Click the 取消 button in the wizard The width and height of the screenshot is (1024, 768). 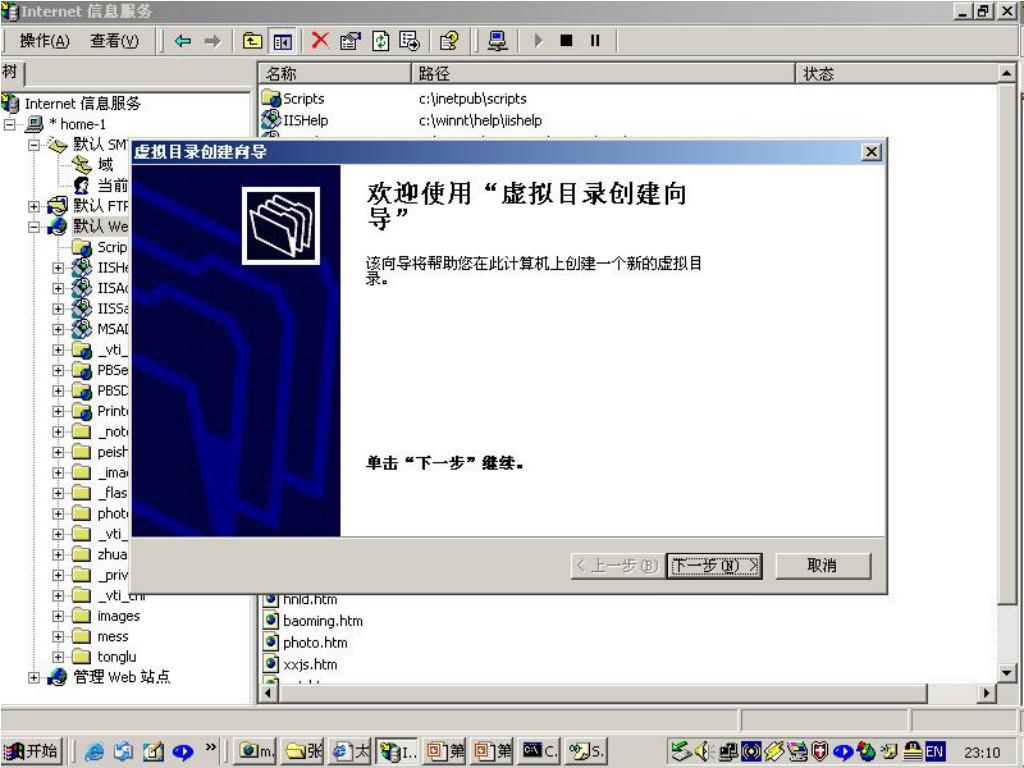coord(822,566)
